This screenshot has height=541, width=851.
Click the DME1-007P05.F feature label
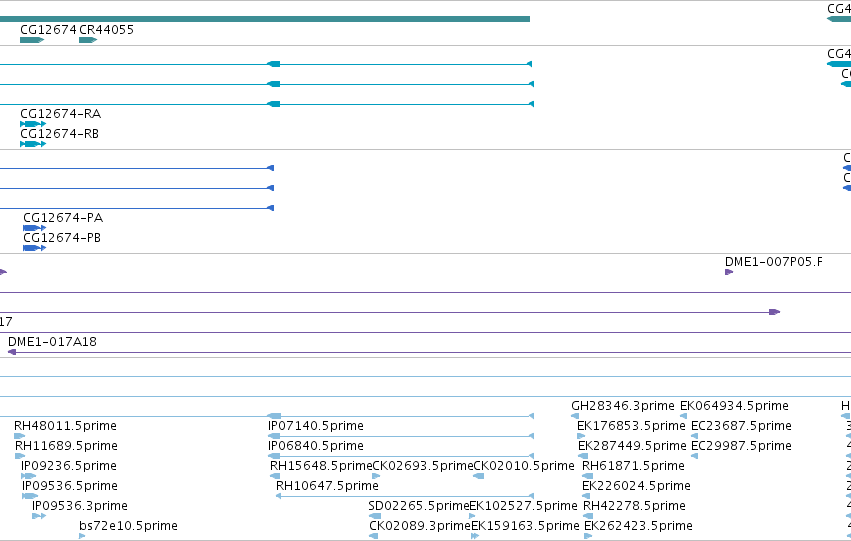(773, 262)
